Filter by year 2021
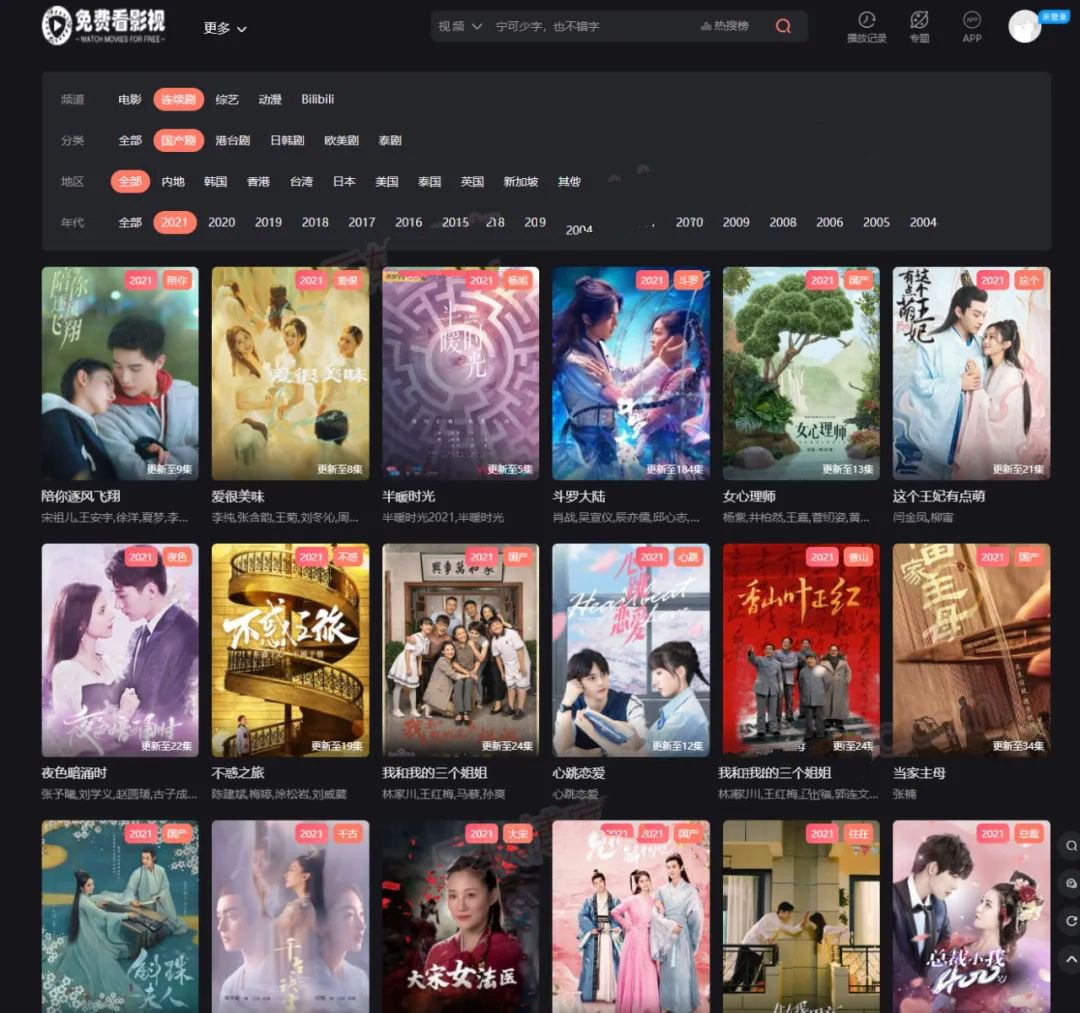 [x=174, y=222]
